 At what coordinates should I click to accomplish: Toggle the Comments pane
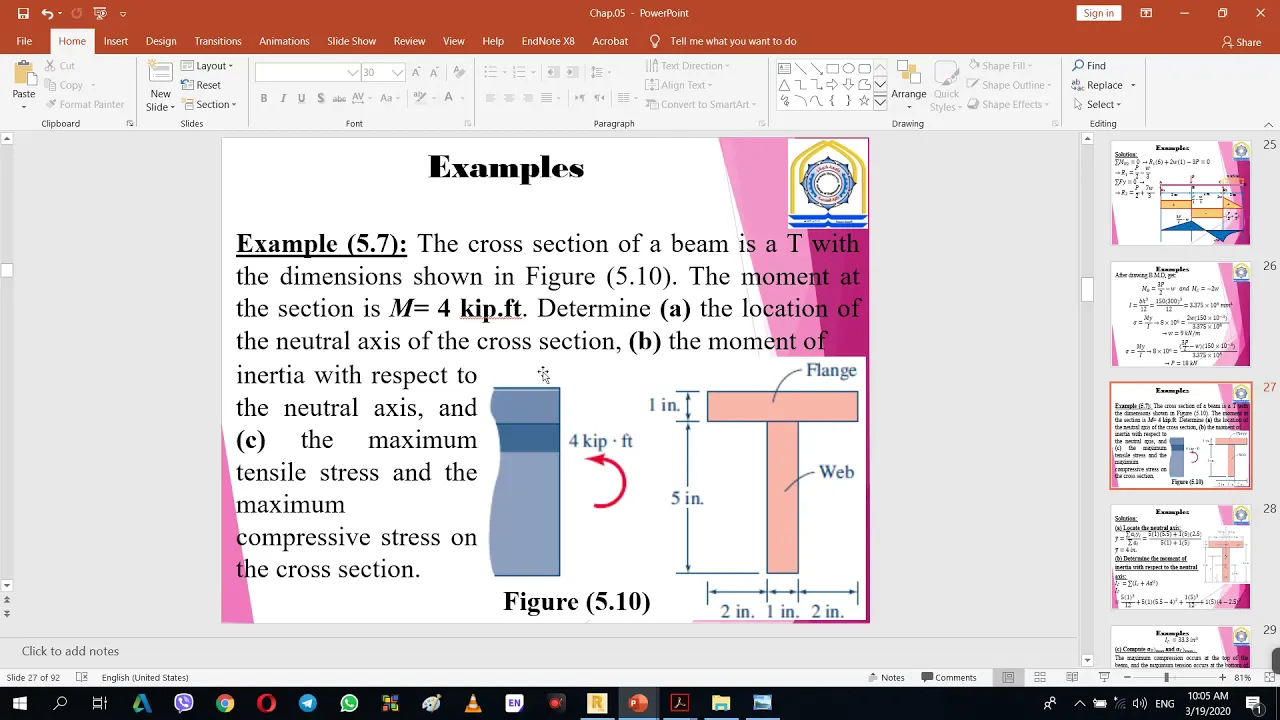coord(948,677)
